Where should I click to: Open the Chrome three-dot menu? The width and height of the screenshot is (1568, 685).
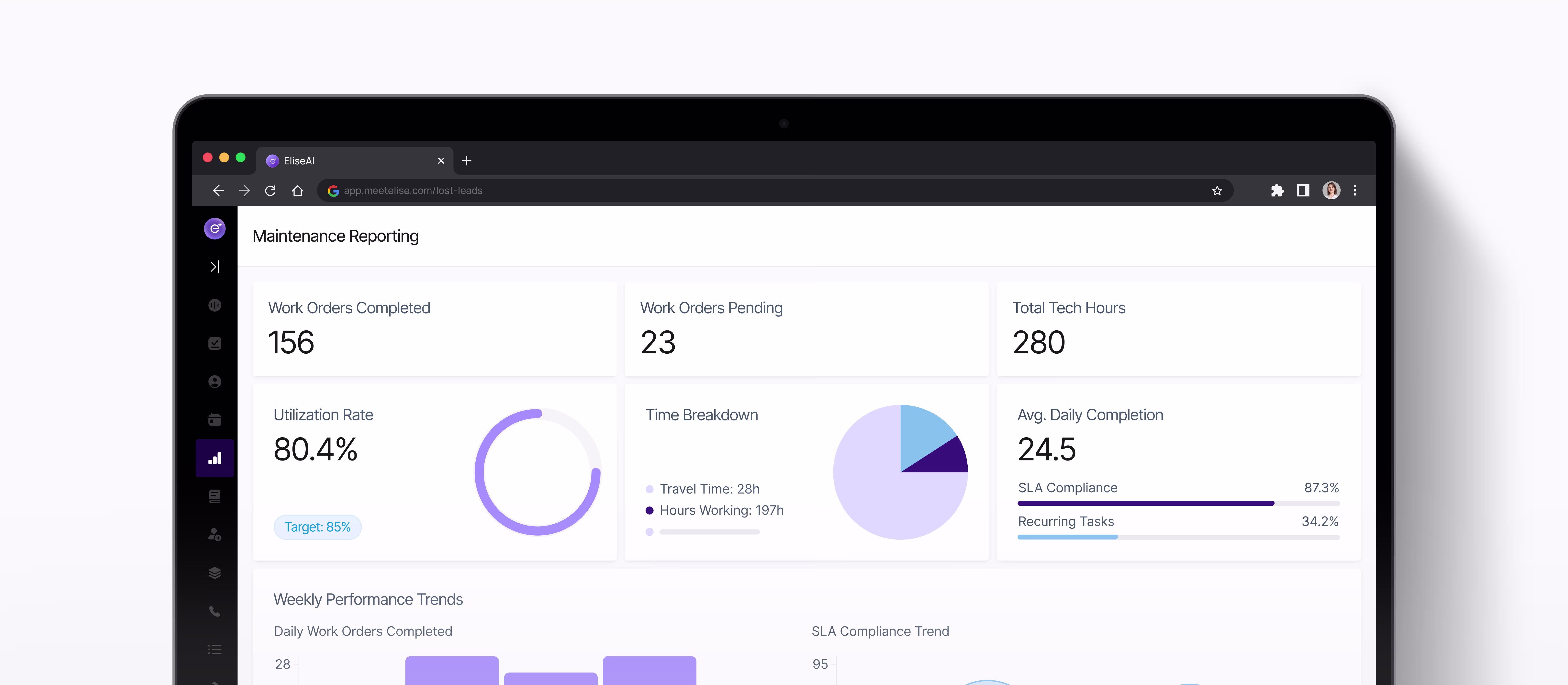tap(1355, 191)
